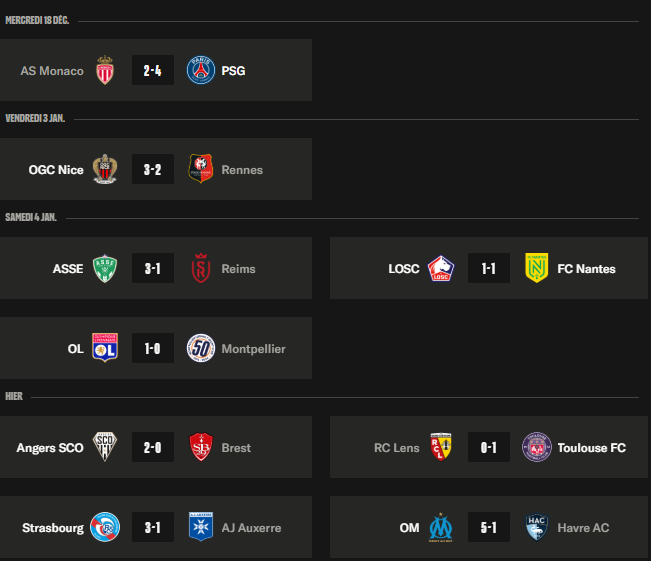
Task: Click the OM Marseille logo
Action: tap(441, 527)
